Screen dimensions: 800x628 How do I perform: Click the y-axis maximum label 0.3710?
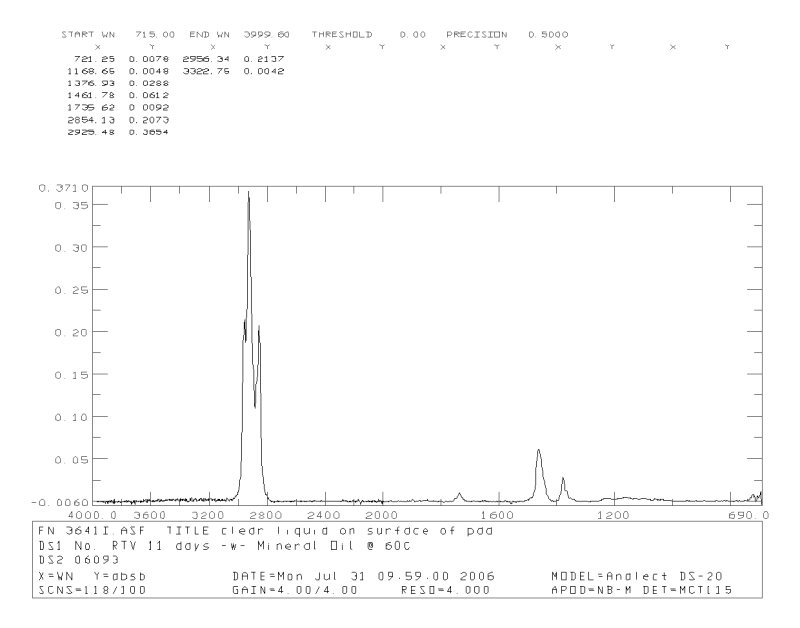(x=64, y=188)
